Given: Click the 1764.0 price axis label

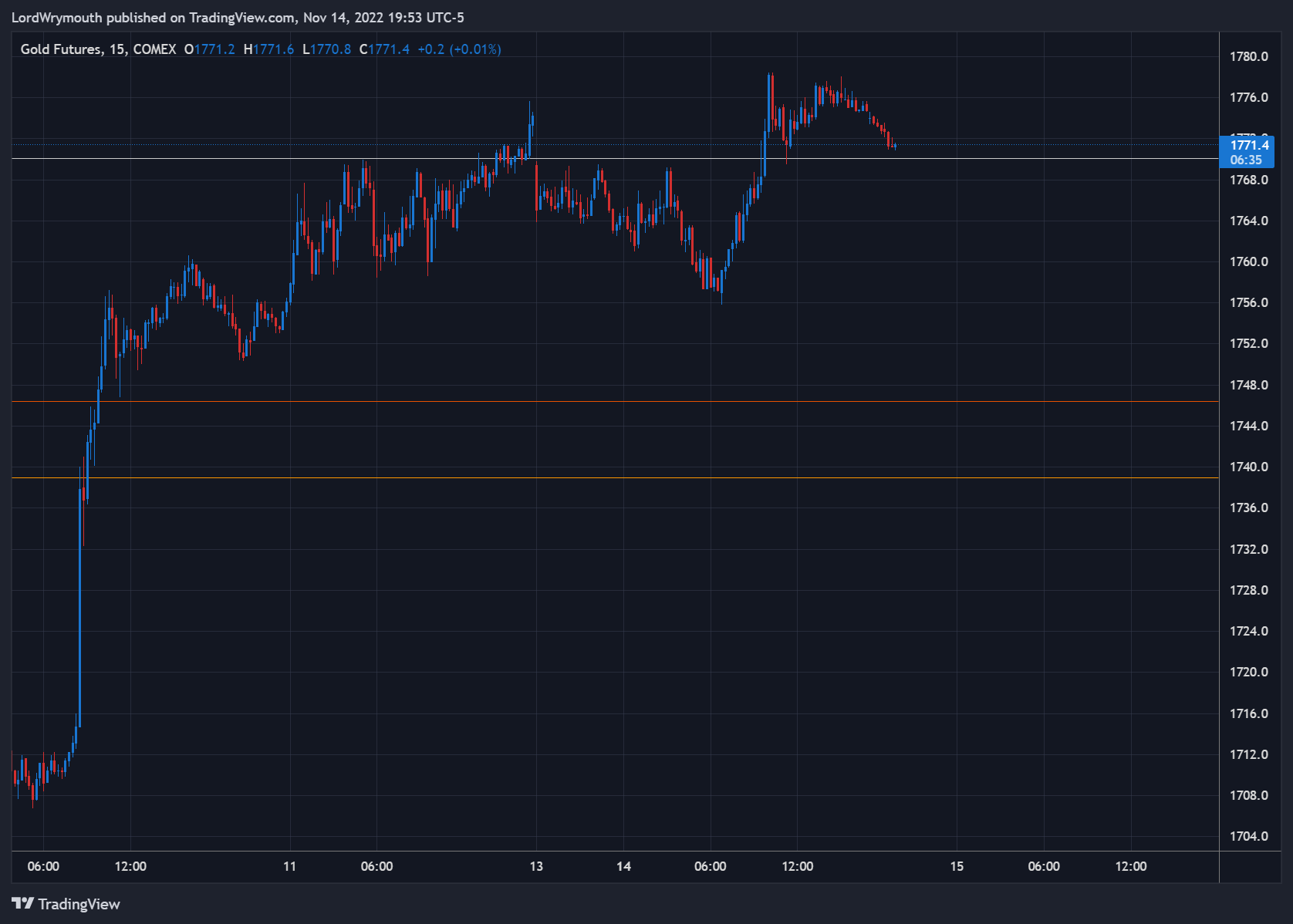Looking at the screenshot, I should tap(1249, 221).
